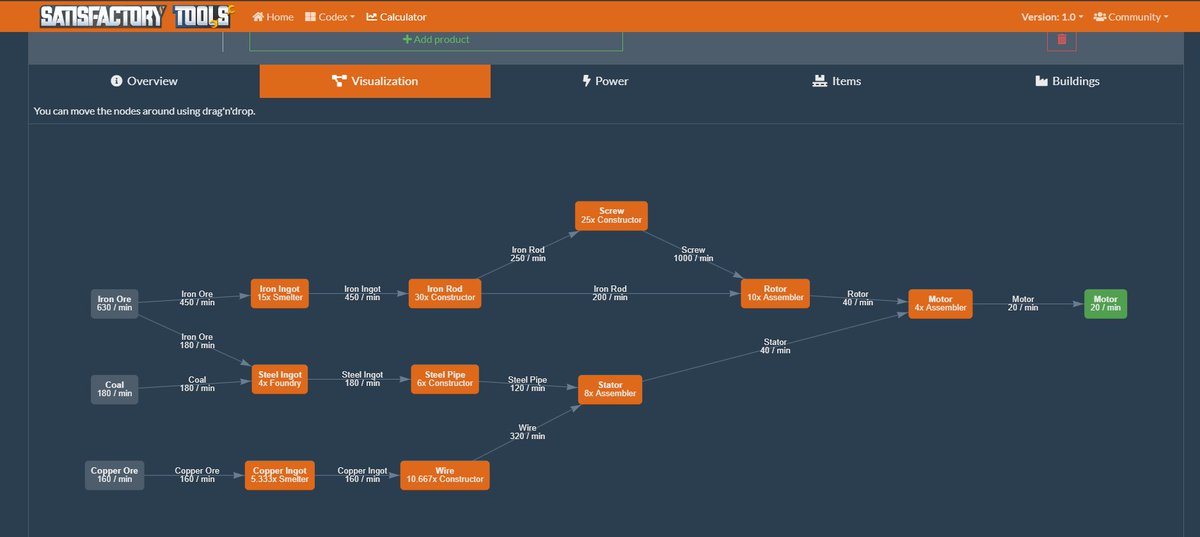Click the Motor 20 / min edge label
This screenshot has height=537, width=1200.
point(1023,303)
